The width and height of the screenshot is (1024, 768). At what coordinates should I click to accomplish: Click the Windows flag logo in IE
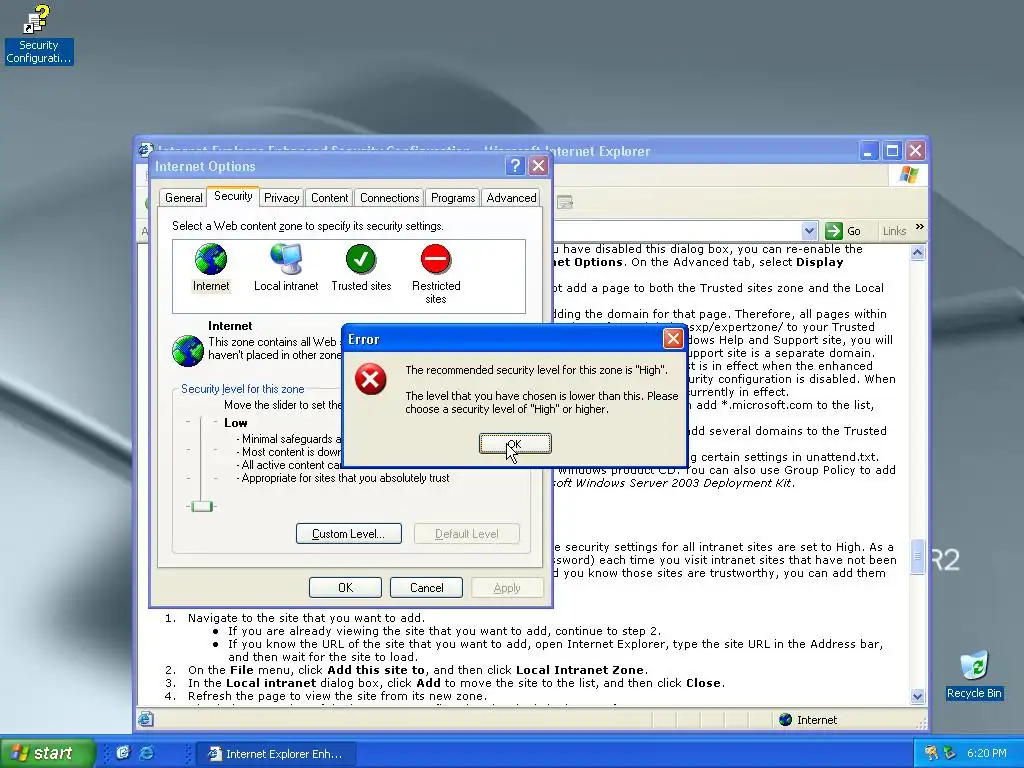(x=908, y=174)
